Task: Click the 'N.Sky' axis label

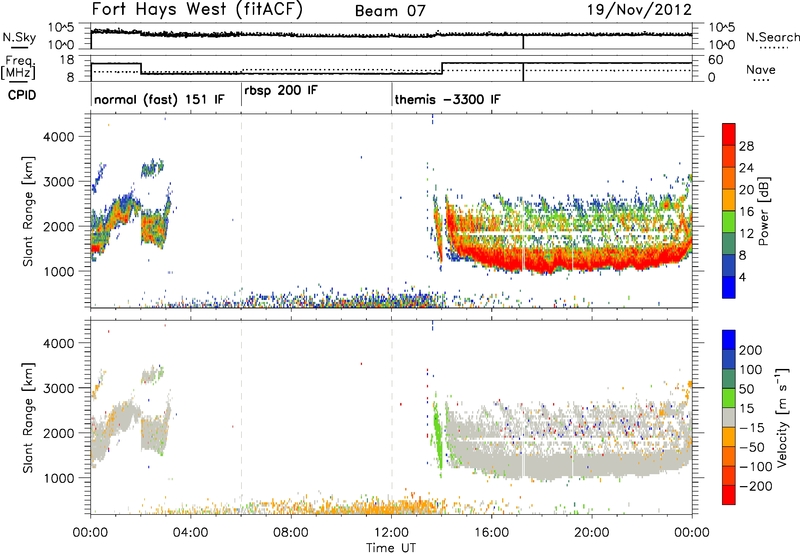Action: (x=19, y=37)
